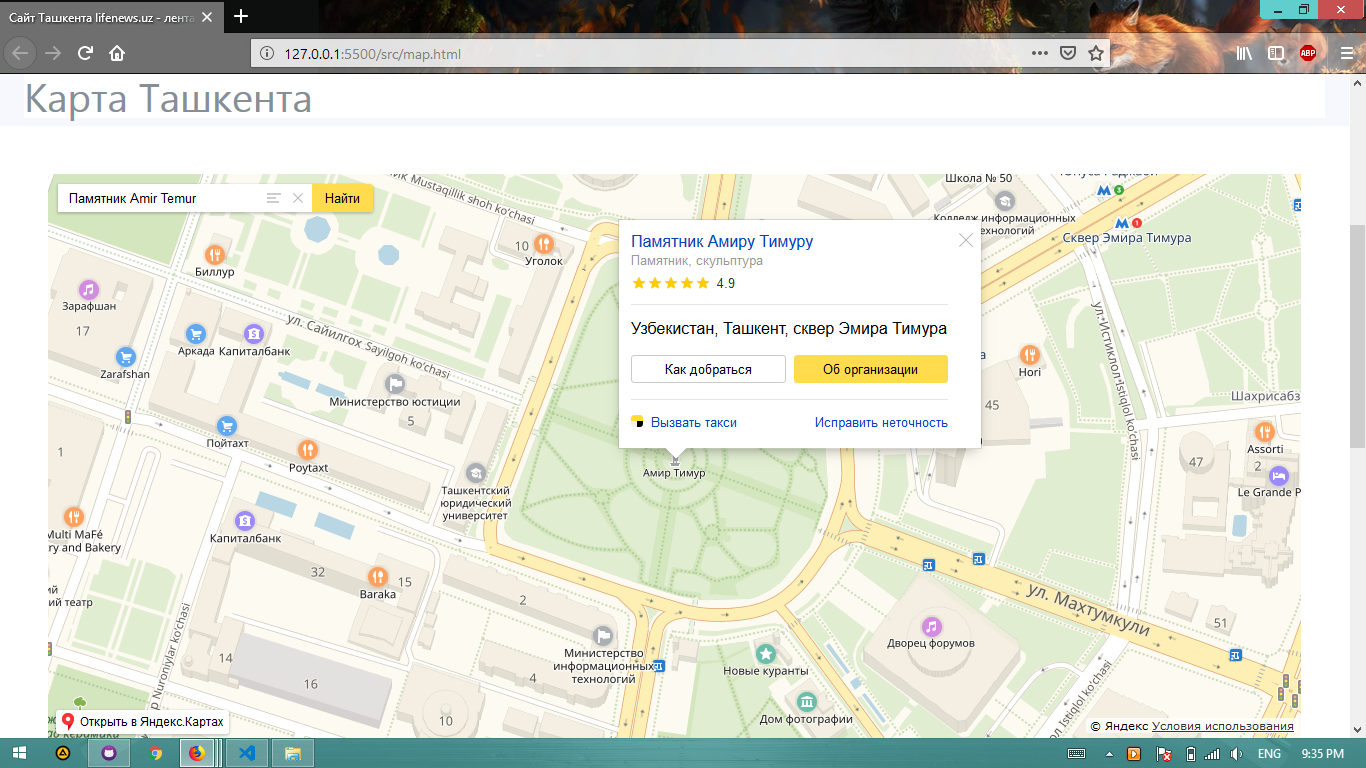Click Ташкентский юридический университет marker
The height and width of the screenshot is (768, 1366).
pyautogui.click(x=476, y=472)
